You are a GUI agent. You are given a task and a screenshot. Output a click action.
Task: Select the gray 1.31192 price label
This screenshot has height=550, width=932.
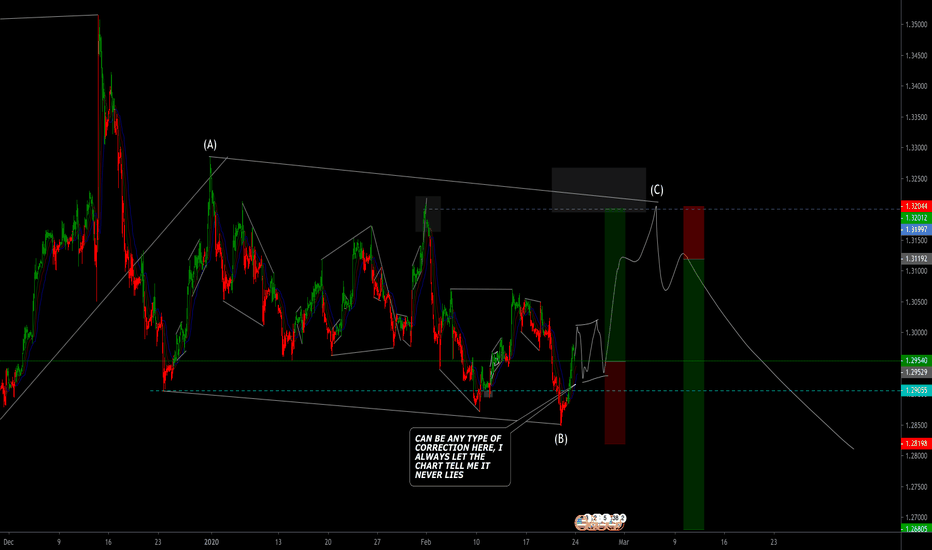pos(917,259)
